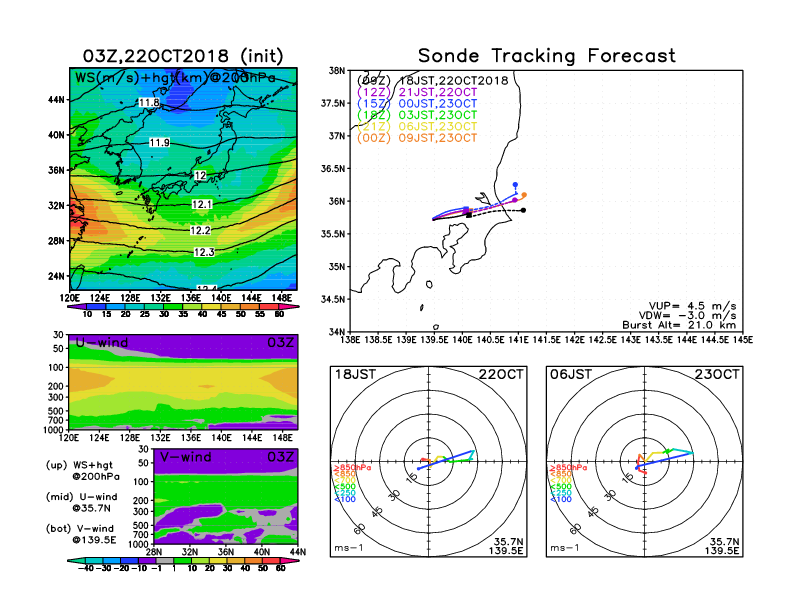This screenshot has width=792, height=612.
Task: Click the "12.3" height contour label
Action: (204, 252)
